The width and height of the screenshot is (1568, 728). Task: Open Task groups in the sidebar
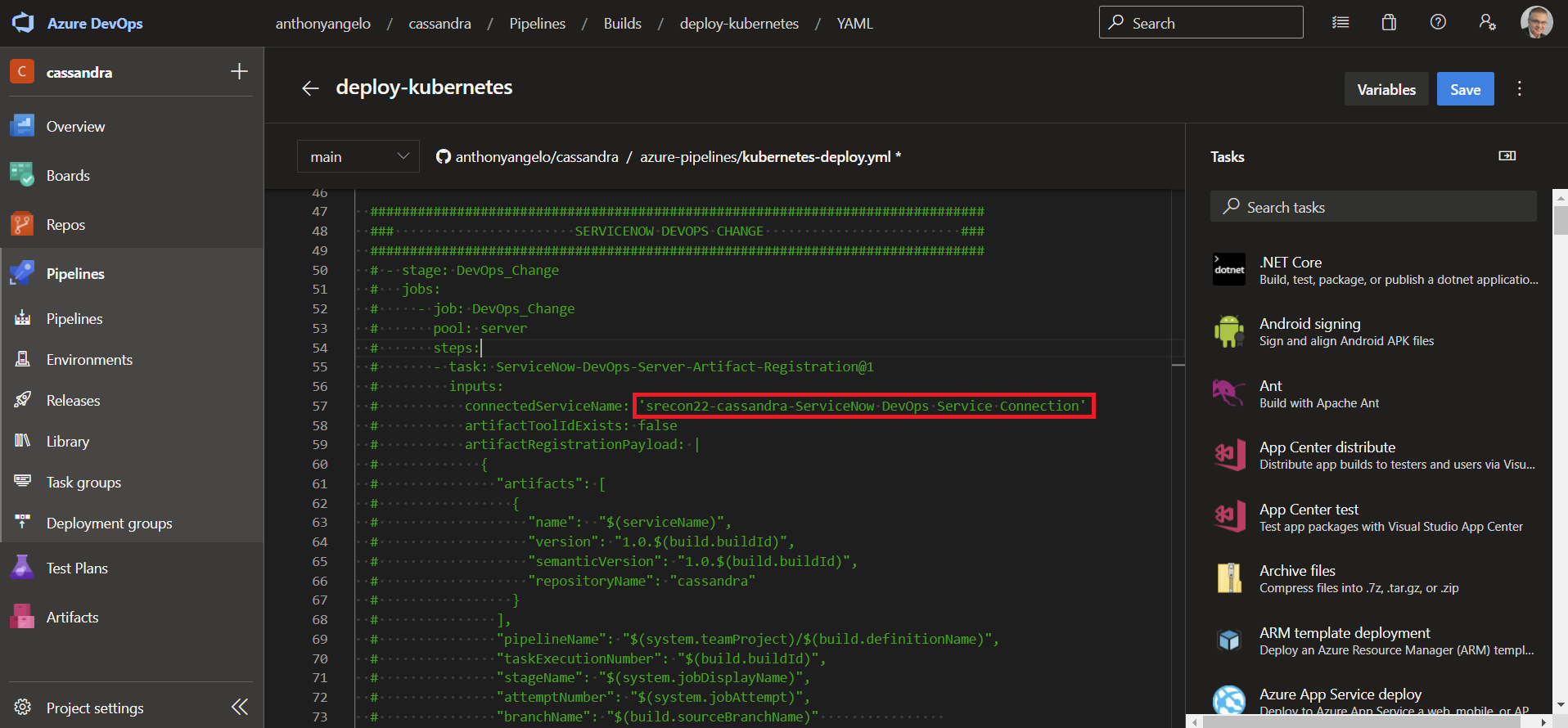132,482
